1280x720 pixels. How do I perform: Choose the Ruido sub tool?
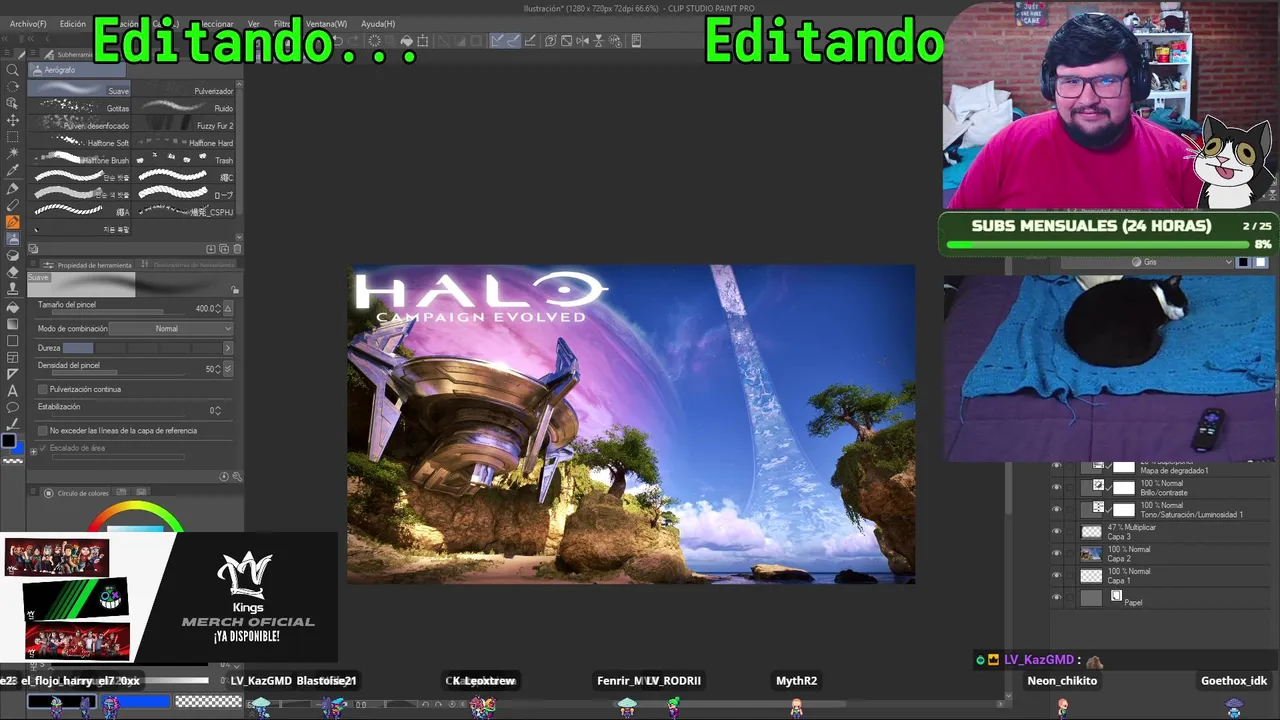185,107
